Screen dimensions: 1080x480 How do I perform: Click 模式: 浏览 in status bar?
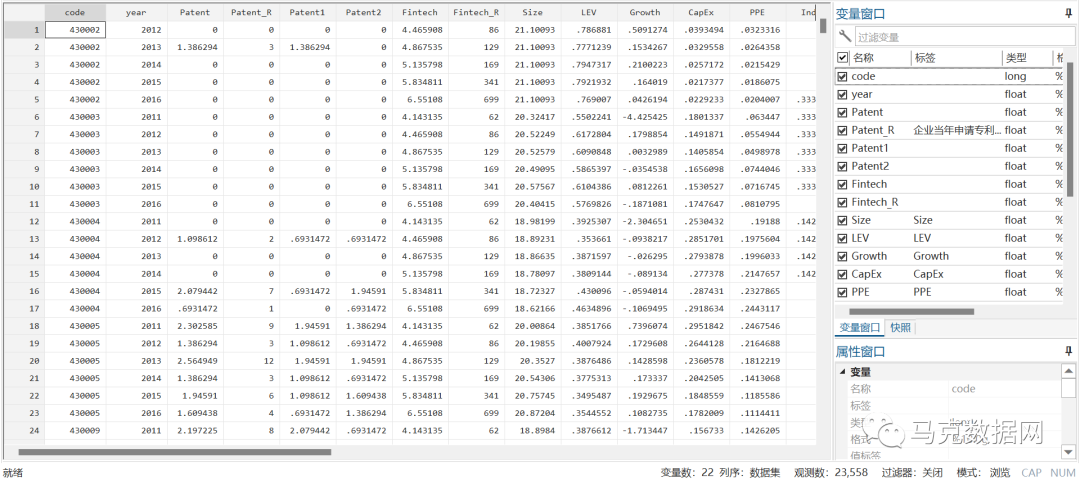point(984,472)
